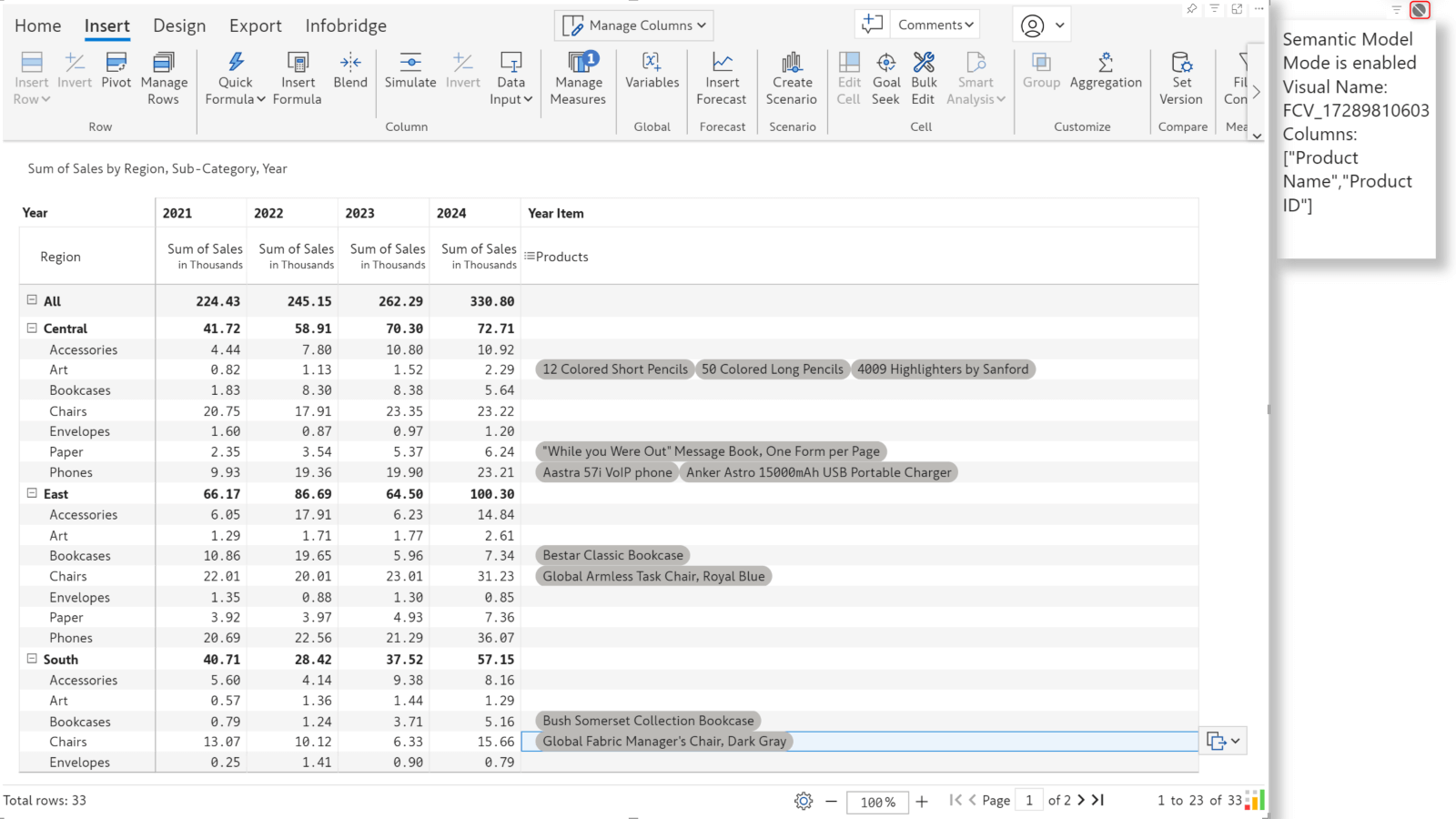The height and width of the screenshot is (819, 1456).
Task: Select the Insert tab
Action: (106, 25)
